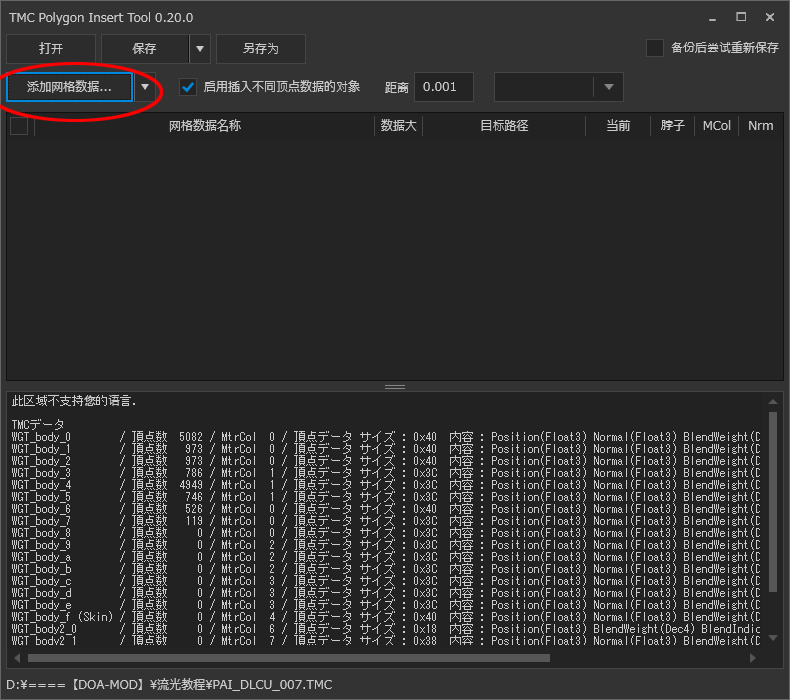Click the 脖子 column header

[673, 125]
